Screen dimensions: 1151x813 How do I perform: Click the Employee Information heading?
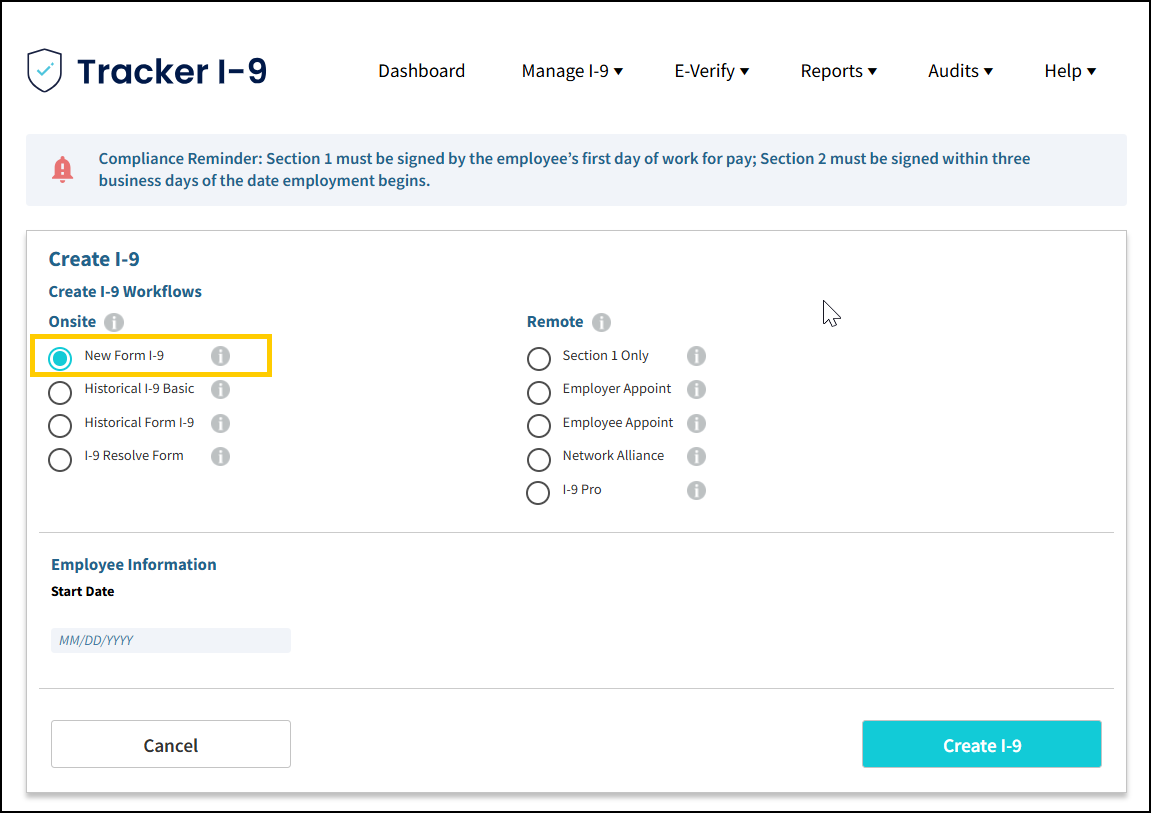pos(134,564)
